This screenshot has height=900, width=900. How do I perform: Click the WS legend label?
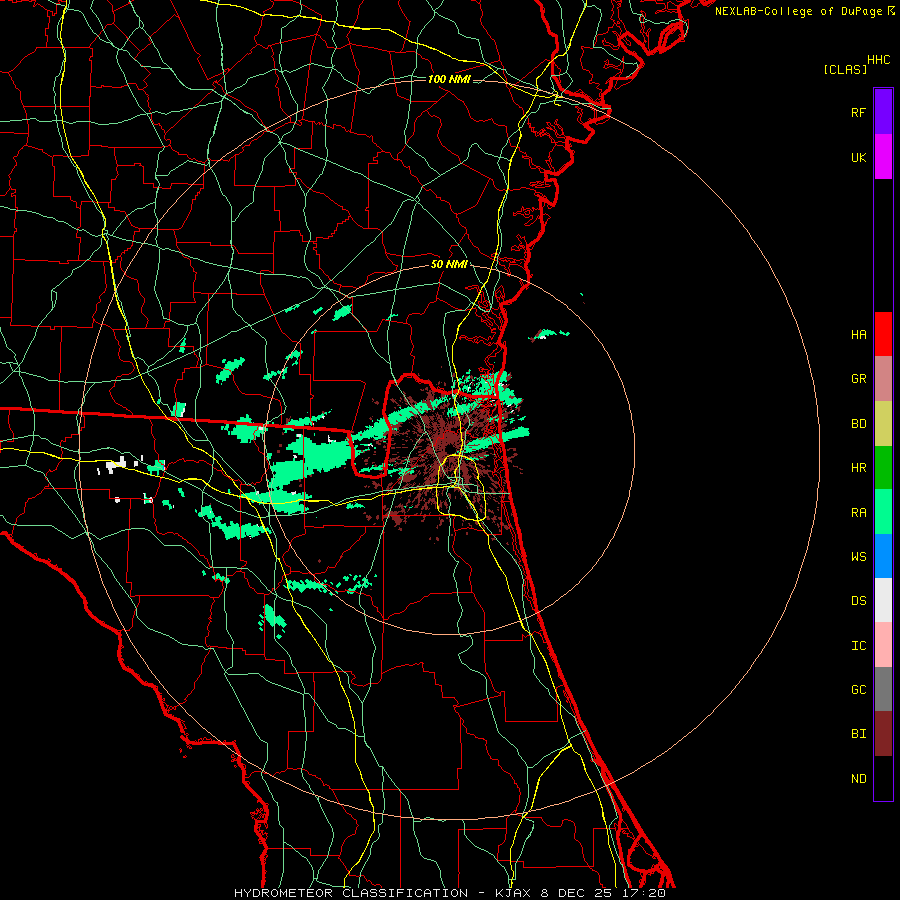pos(858,556)
